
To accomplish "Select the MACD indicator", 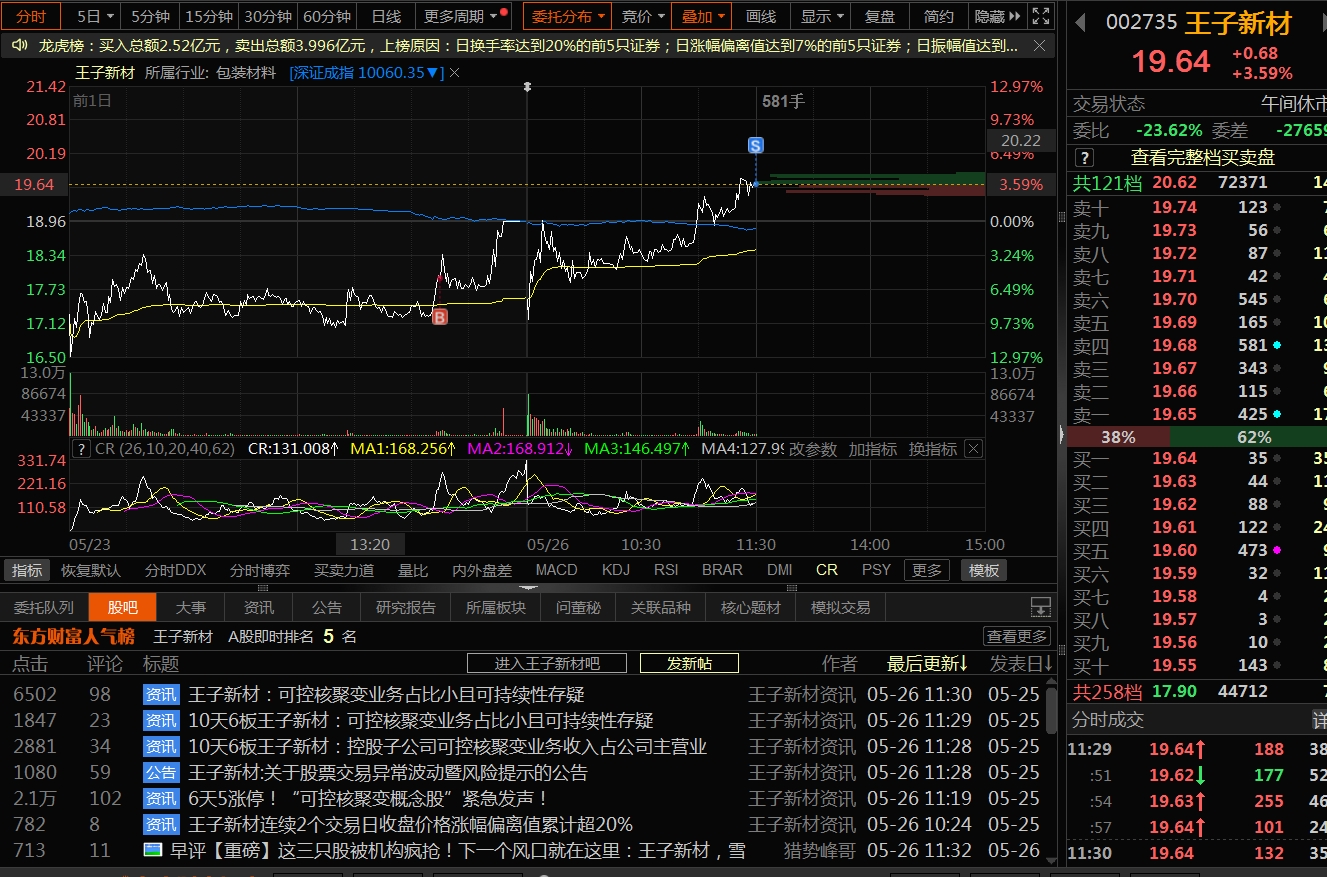I will pos(556,570).
